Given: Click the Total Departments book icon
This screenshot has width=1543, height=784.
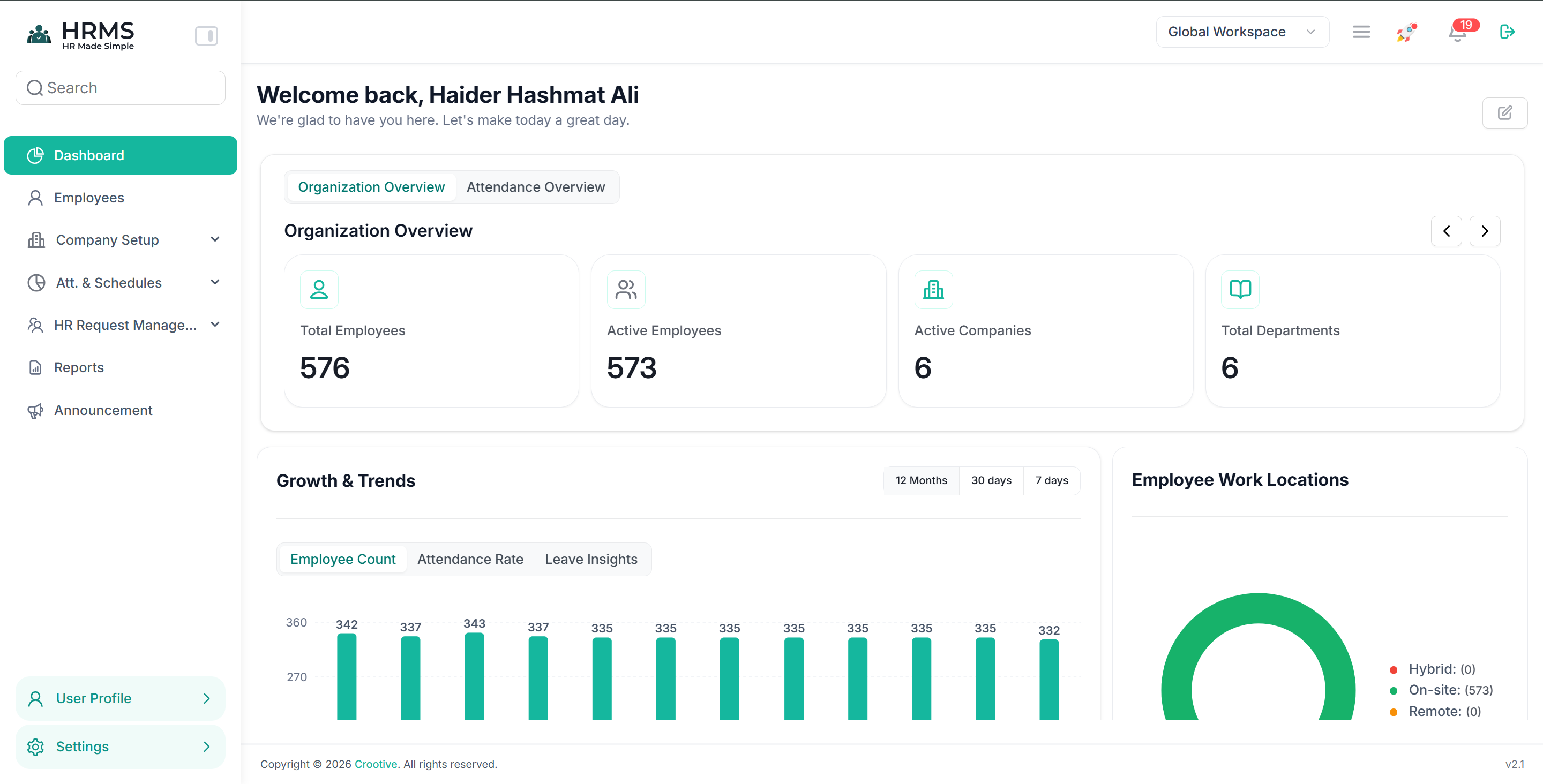Looking at the screenshot, I should click(x=1240, y=290).
